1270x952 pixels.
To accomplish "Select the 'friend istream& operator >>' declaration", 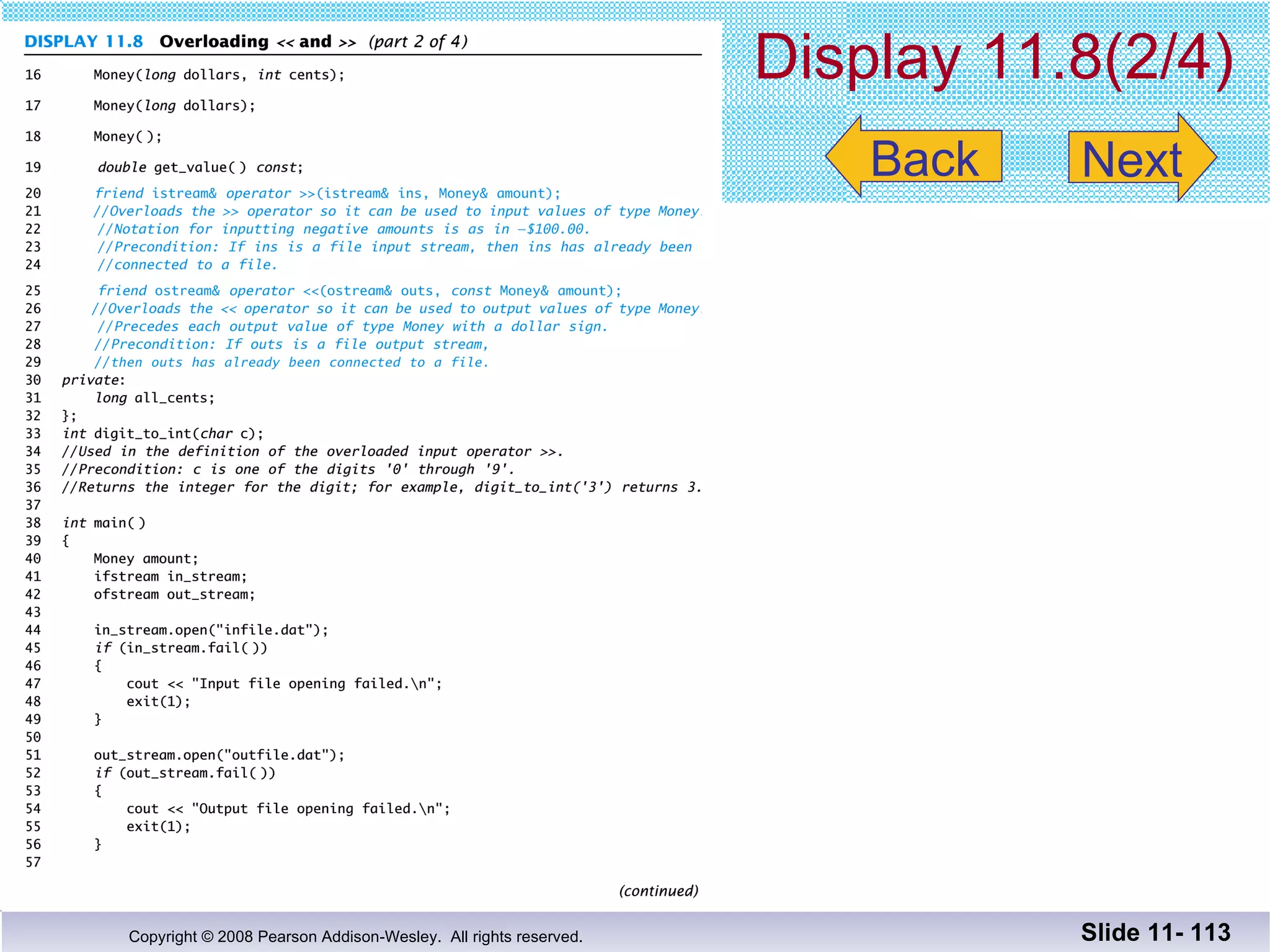I will click(x=328, y=193).
